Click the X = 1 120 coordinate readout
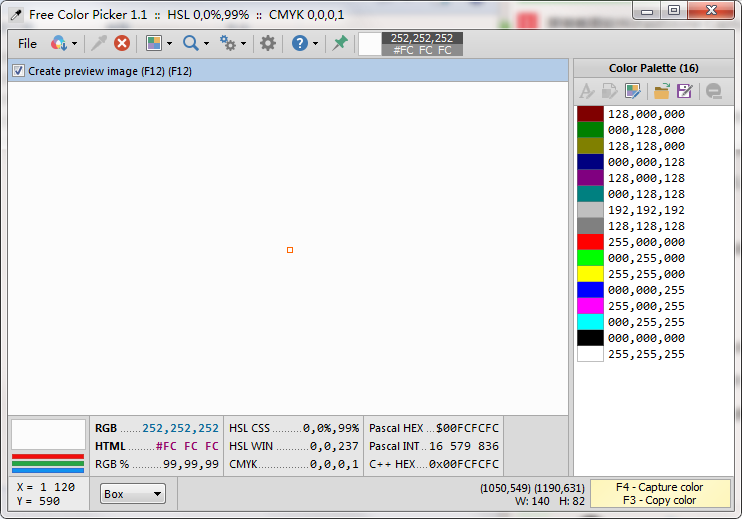The image size is (742, 519). (45, 487)
